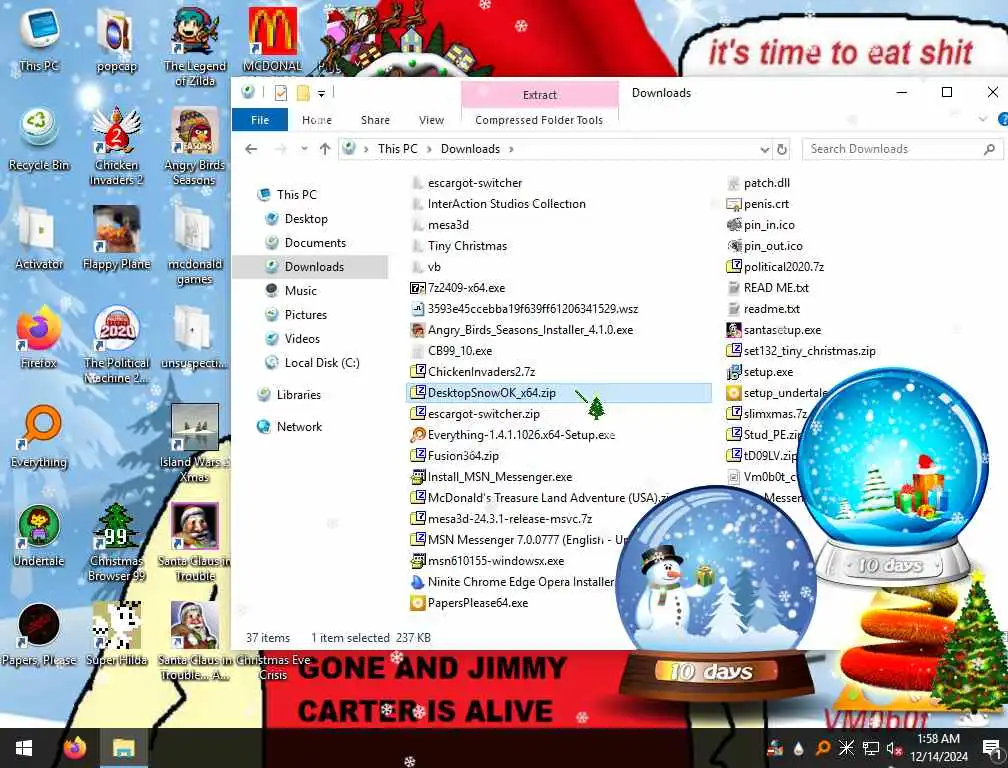1008x768 pixels.
Task: Click the Firefox taskbar icon
Action: (x=75, y=748)
